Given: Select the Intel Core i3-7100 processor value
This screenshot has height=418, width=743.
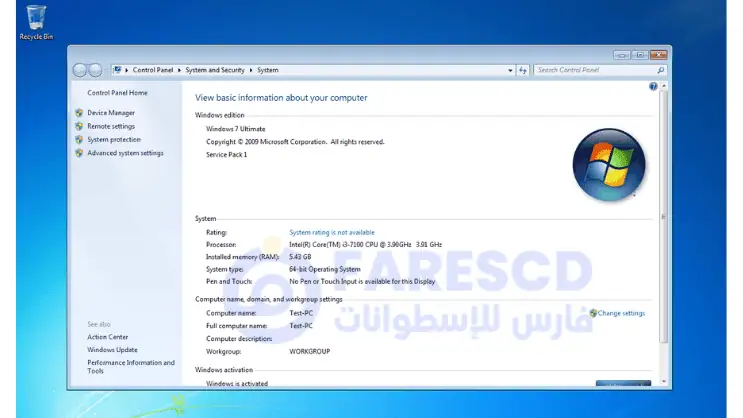Looking at the screenshot, I should point(365,245).
